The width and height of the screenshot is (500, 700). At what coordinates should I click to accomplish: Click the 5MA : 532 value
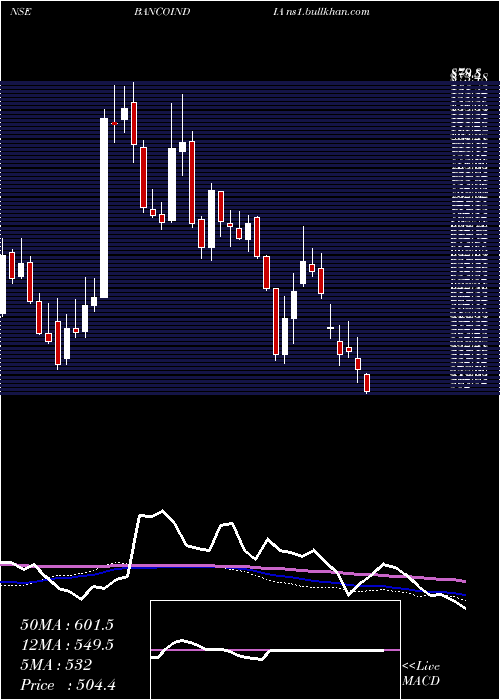(x=56, y=665)
